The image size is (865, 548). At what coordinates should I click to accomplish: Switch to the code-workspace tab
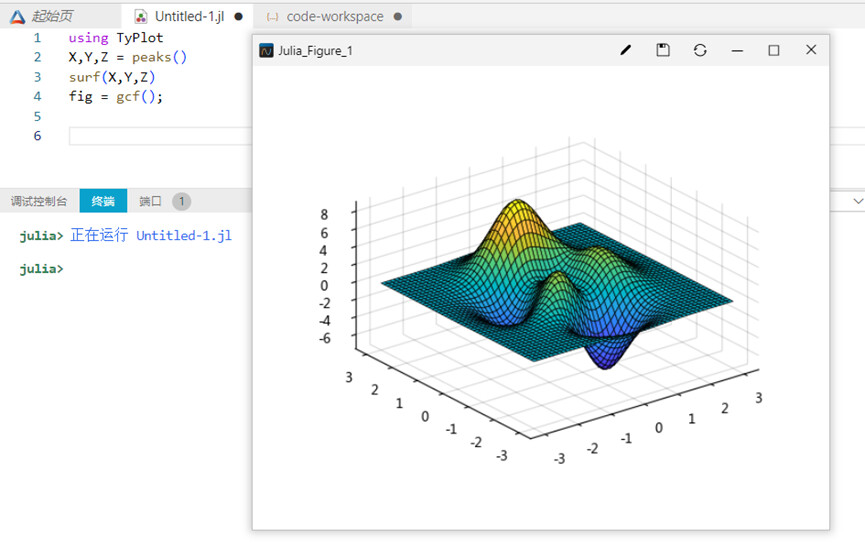pyautogui.click(x=334, y=17)
